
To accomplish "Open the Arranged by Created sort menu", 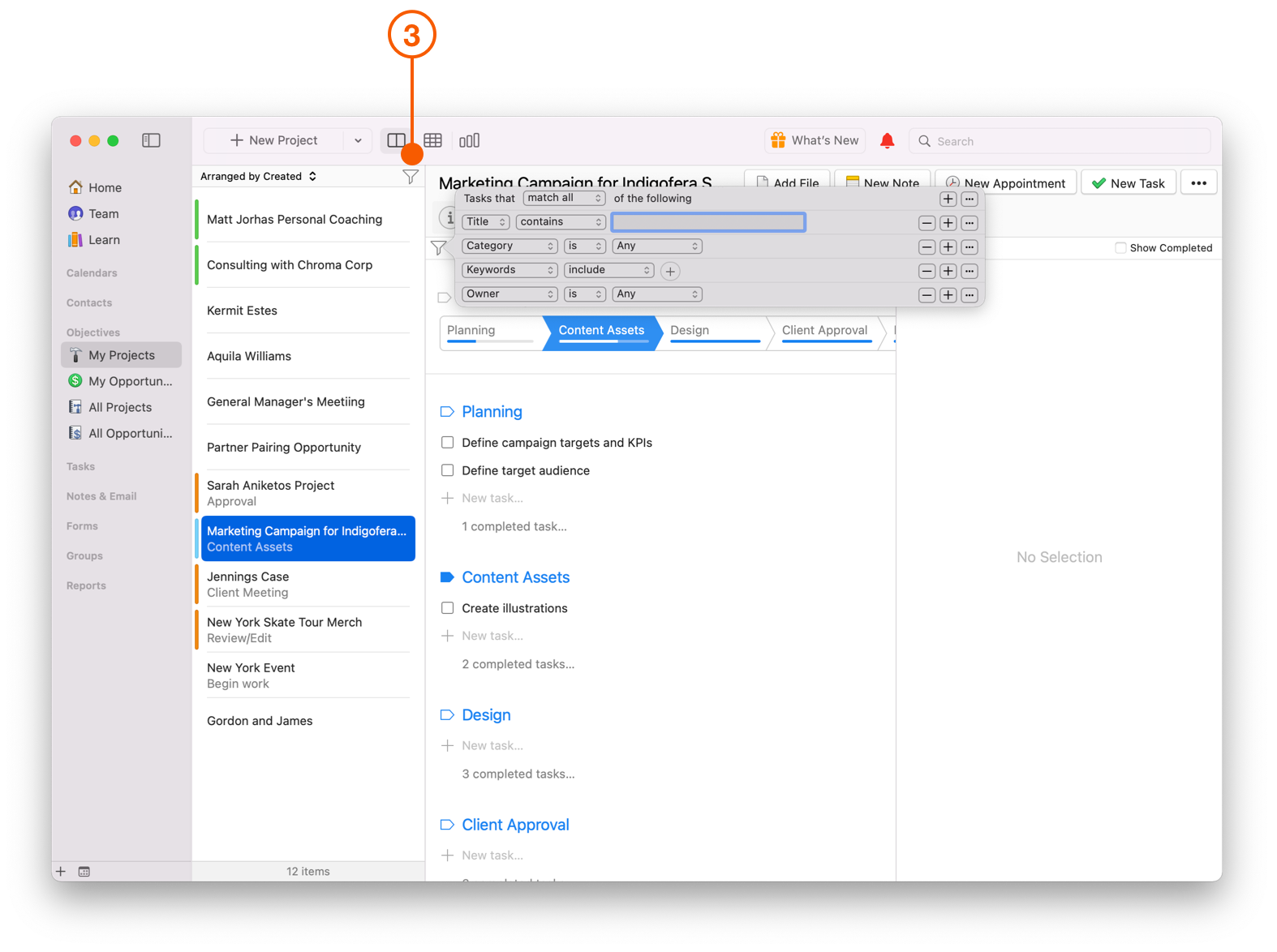I will click(259, 176).
